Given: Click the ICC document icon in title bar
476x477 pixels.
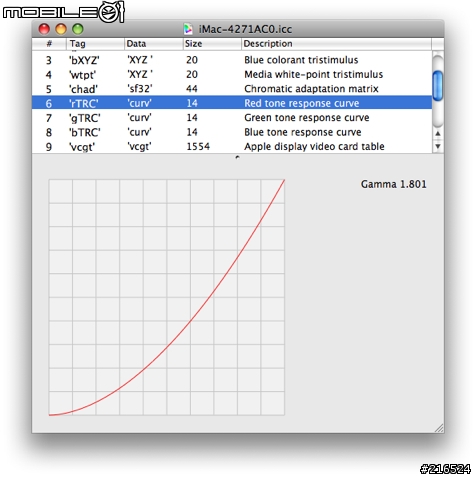Looking at the screenshot, I should click(x=188, y=29).
